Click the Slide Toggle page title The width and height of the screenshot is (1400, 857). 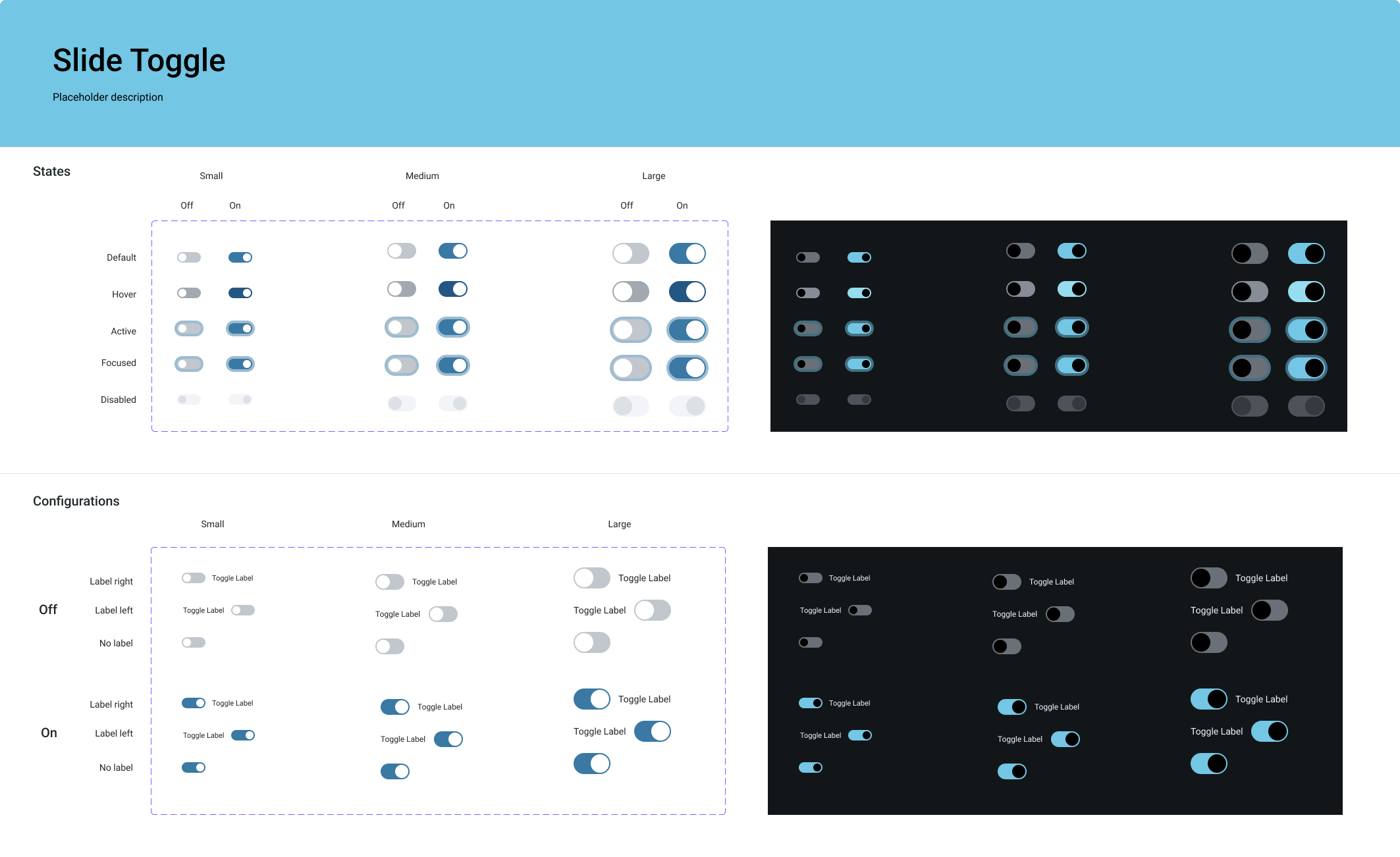pos(139,61)
